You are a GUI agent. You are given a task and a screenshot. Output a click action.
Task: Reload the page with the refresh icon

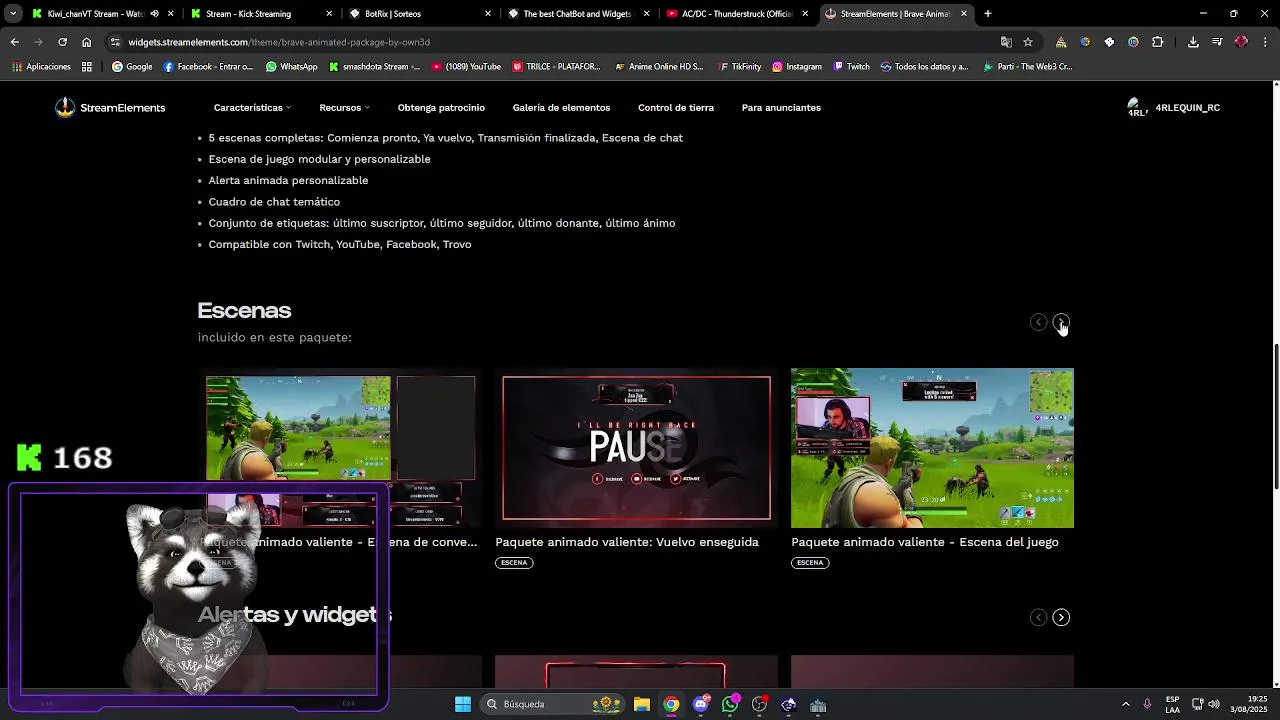[x=62, y=42]
